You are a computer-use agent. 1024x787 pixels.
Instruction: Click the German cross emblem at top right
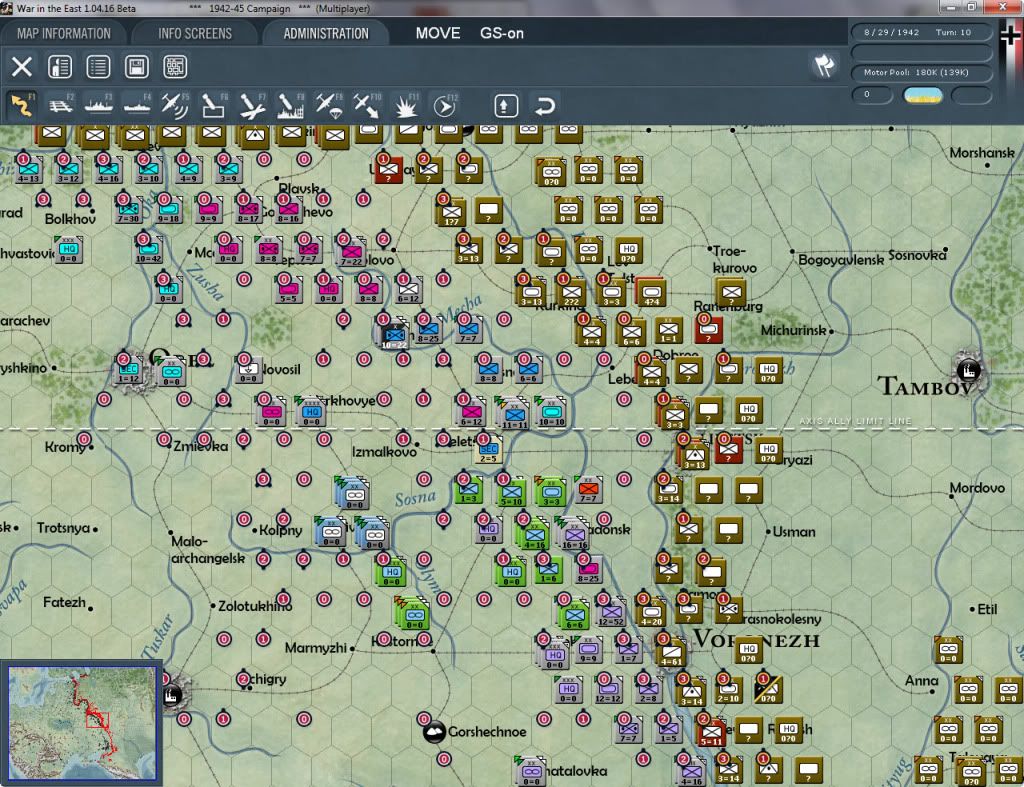(x=1010, y=37)
